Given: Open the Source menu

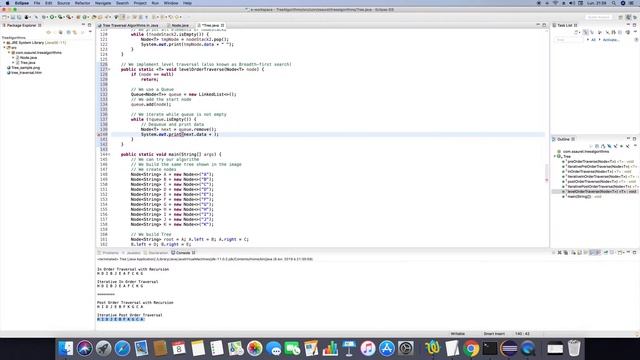Looking at the screenshot, I should point(63,3).
